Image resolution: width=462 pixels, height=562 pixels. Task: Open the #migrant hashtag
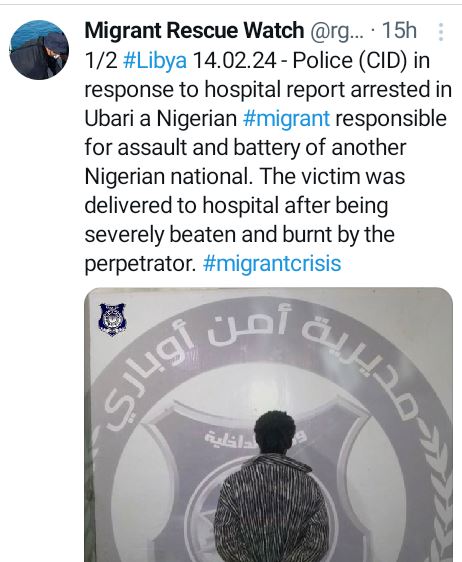point(286,119)
